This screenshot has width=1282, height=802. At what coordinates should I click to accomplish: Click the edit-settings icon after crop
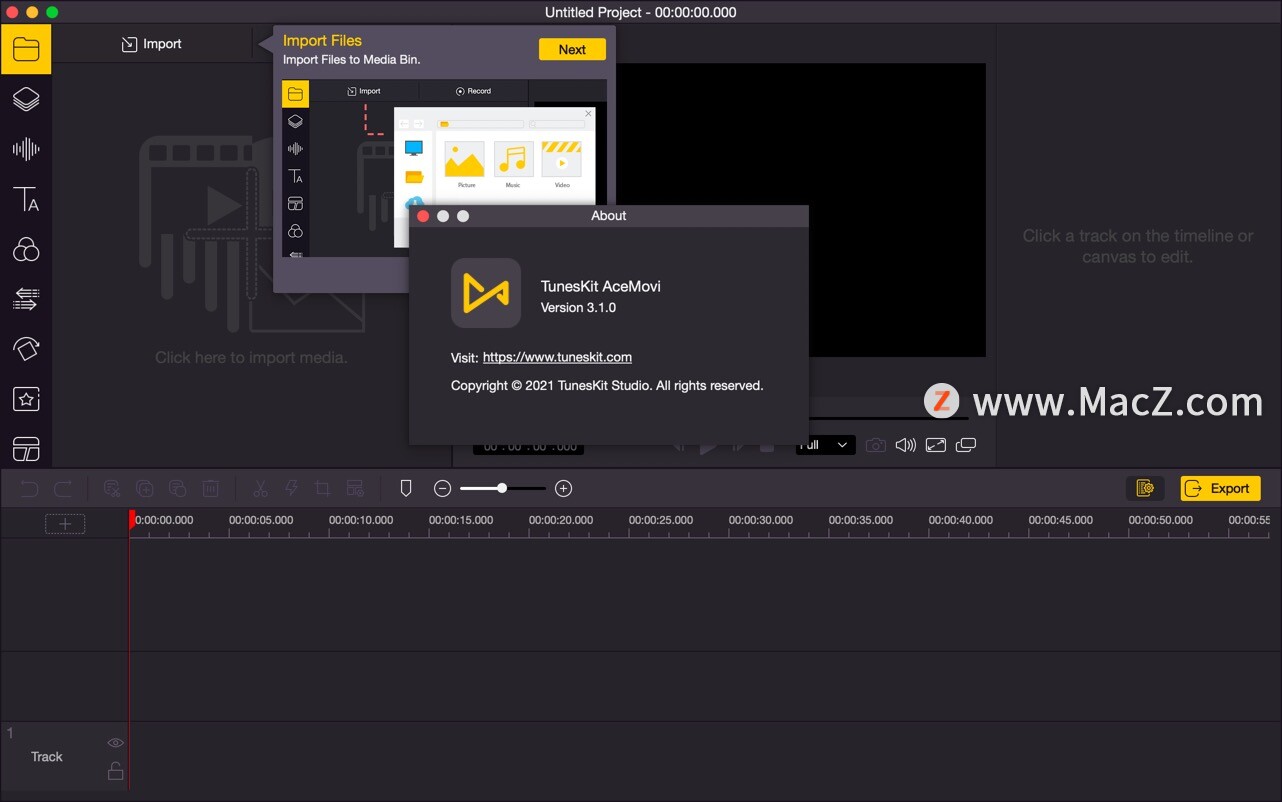(x=354, y=489)
